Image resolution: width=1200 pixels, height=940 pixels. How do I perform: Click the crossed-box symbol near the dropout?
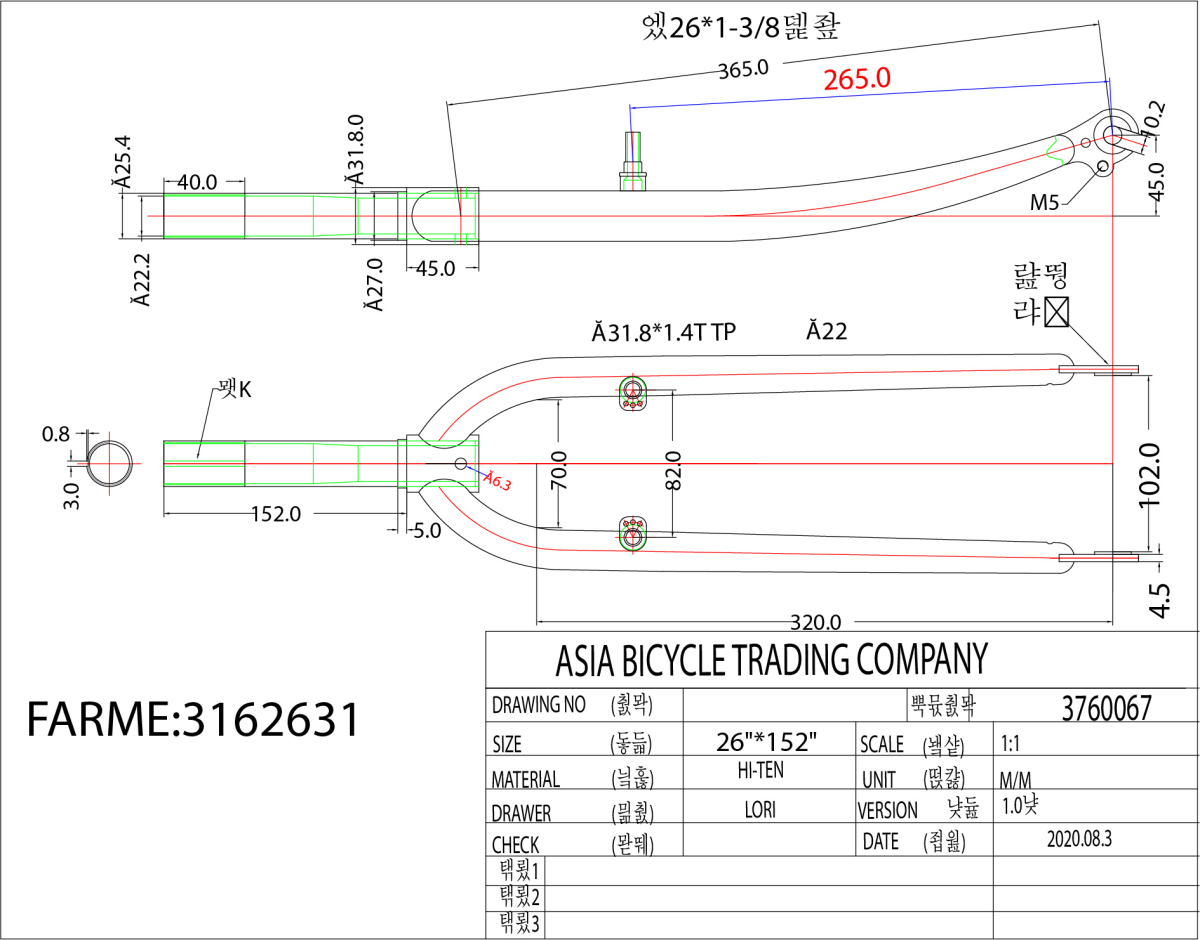click(1056, 312)
